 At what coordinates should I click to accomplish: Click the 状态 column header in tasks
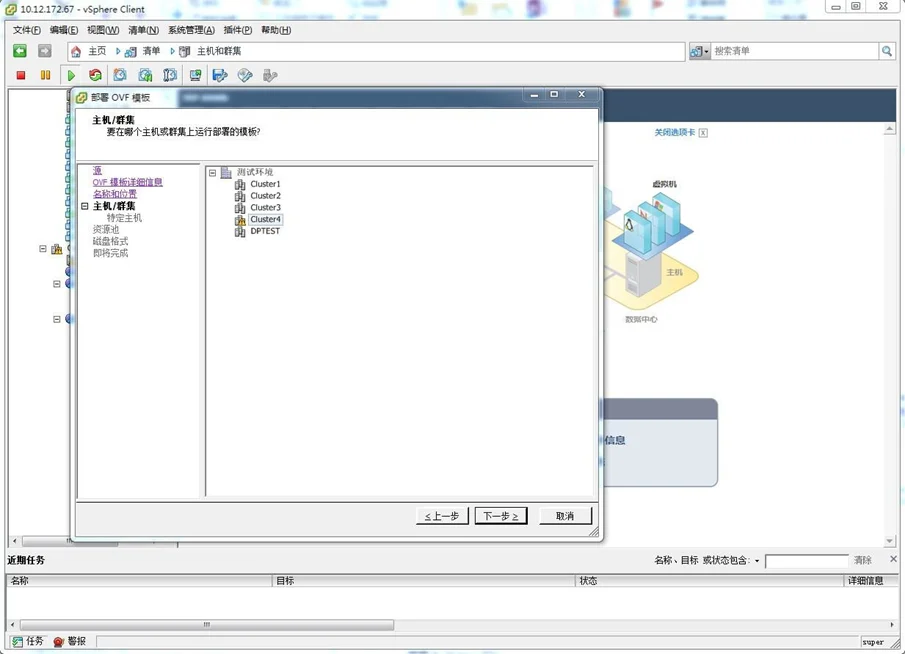click(709, 581)
